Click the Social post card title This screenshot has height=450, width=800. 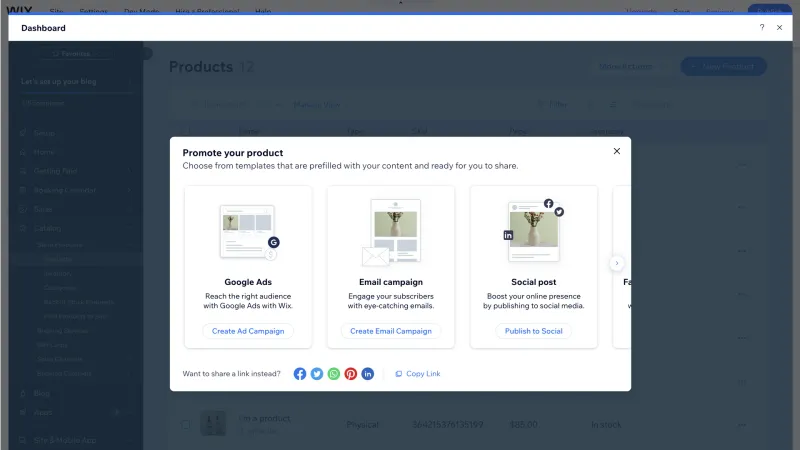pyautogui.click(x=534, y=282)
